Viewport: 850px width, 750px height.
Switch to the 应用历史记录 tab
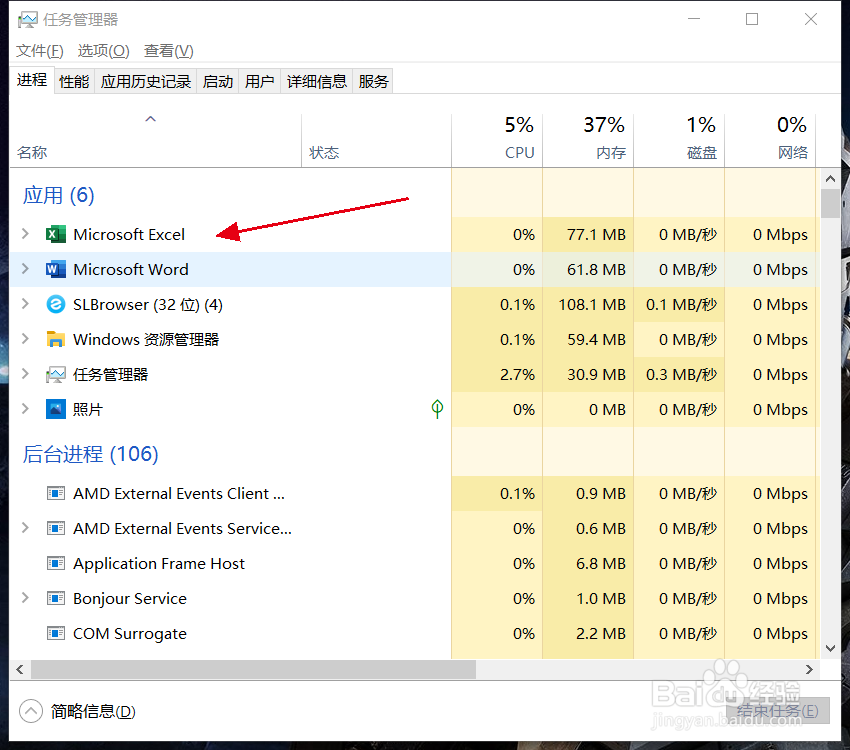click(146, 81)
